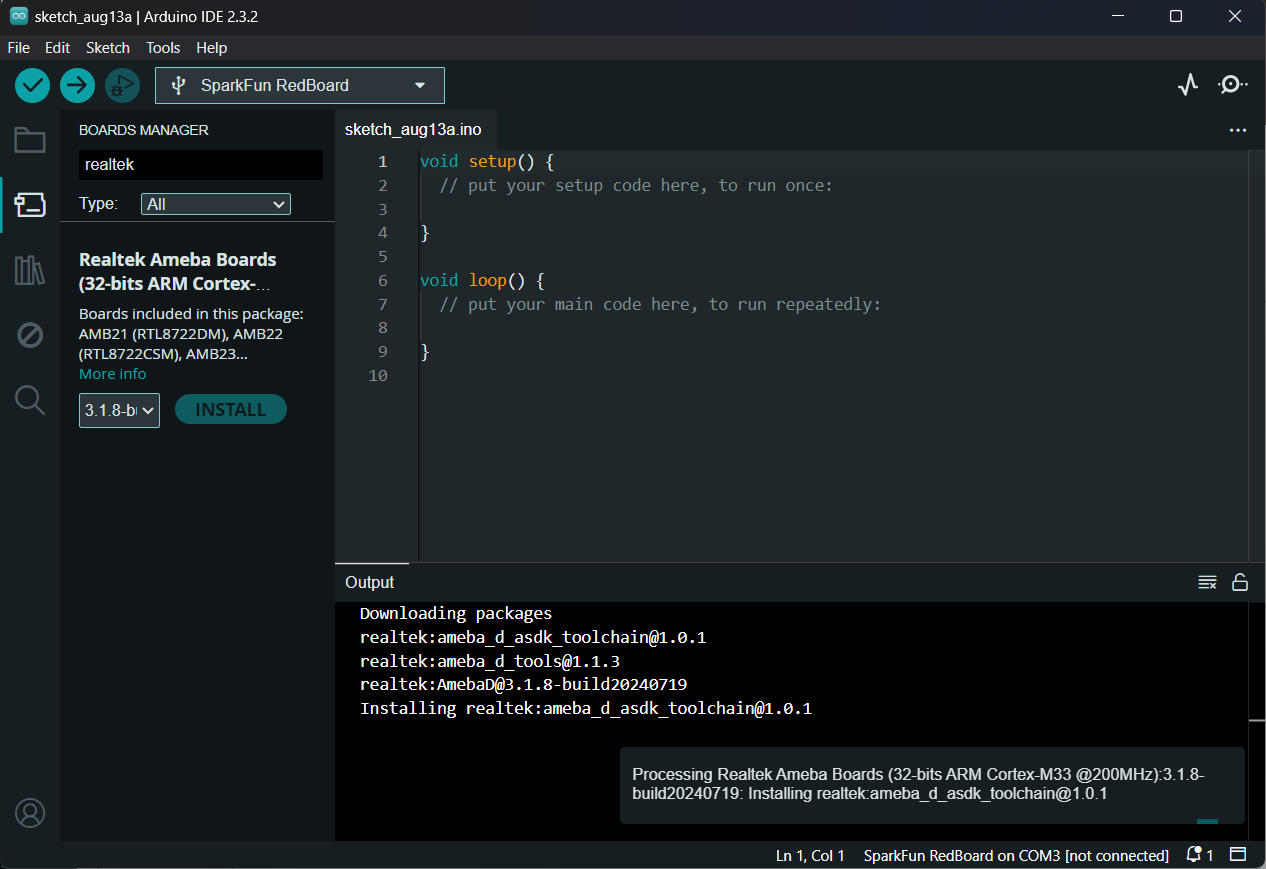The image size is (1266, 869).
Task: Open the Serial Monitor
Action: 1232,85
